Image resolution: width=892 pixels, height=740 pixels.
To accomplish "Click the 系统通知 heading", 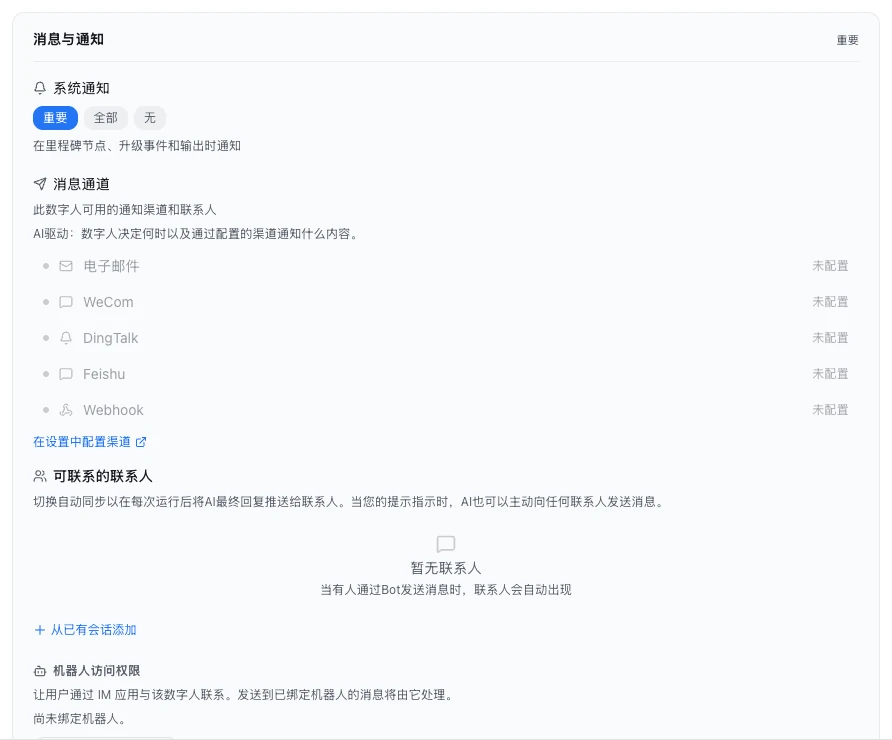I will click(81, 88).
